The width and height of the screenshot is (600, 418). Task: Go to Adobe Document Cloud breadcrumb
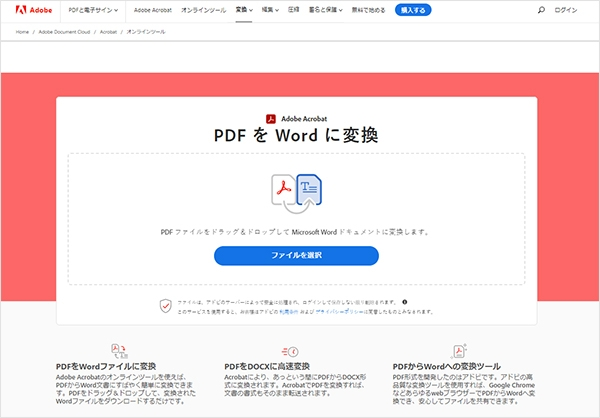pyautogui.click(x=64, y=32)
